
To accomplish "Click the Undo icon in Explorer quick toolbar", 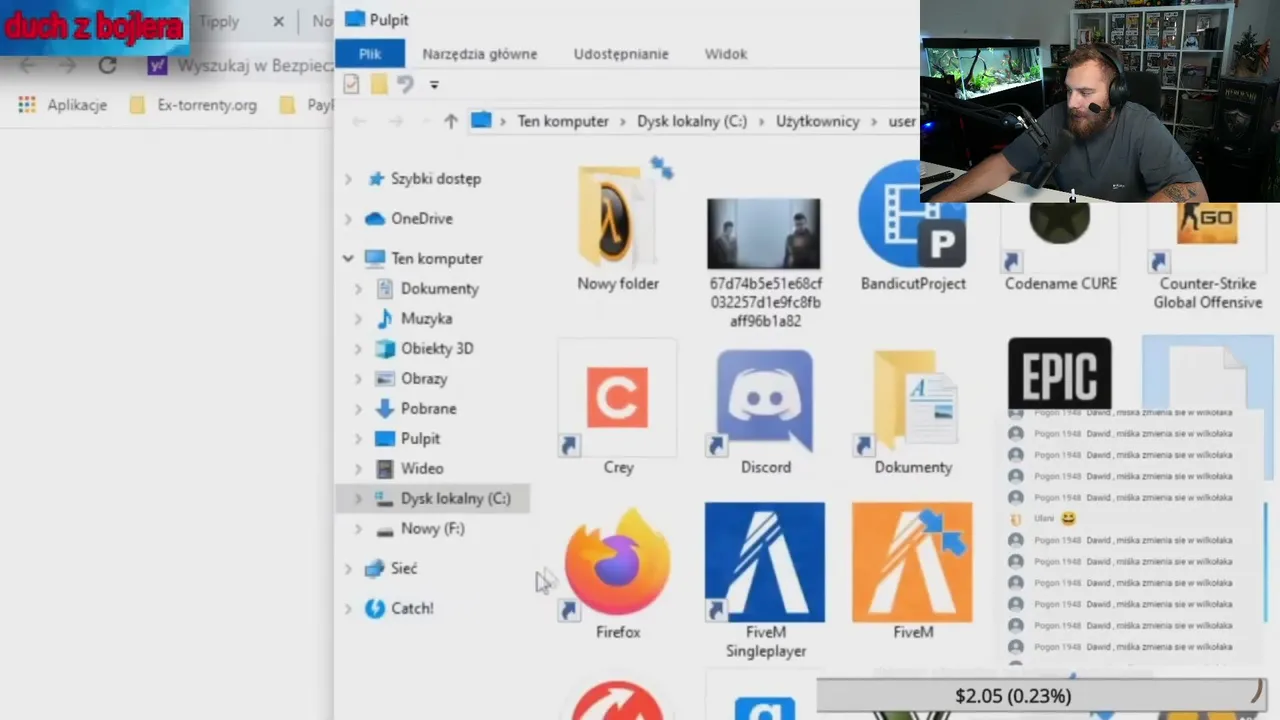I will click(405, 84).
